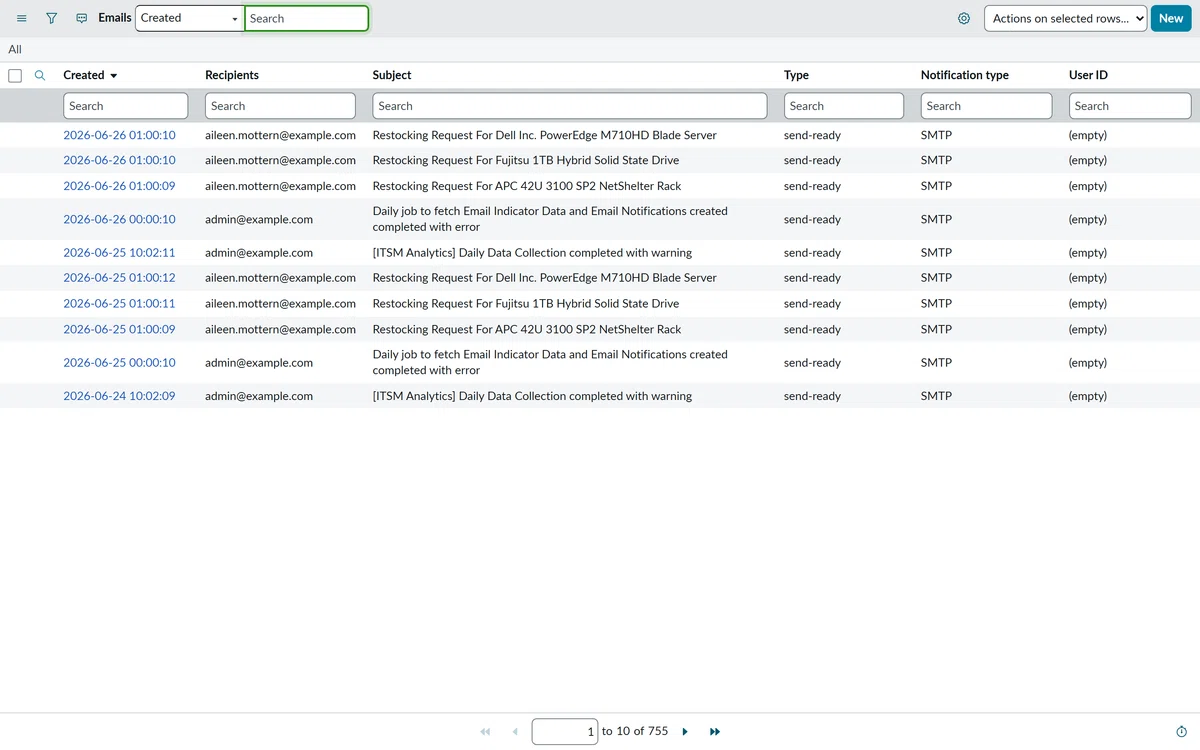1200x750 pixels.
Task: Open the Created search field dropdown
Action: pyautogui.click(x=190, y=18)
